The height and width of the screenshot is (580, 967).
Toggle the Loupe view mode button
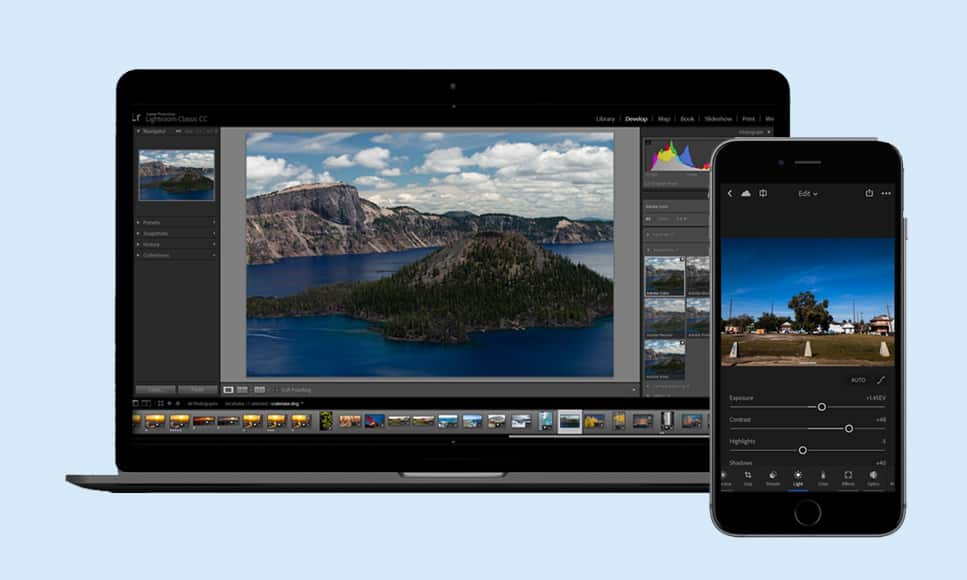(229, 389)
